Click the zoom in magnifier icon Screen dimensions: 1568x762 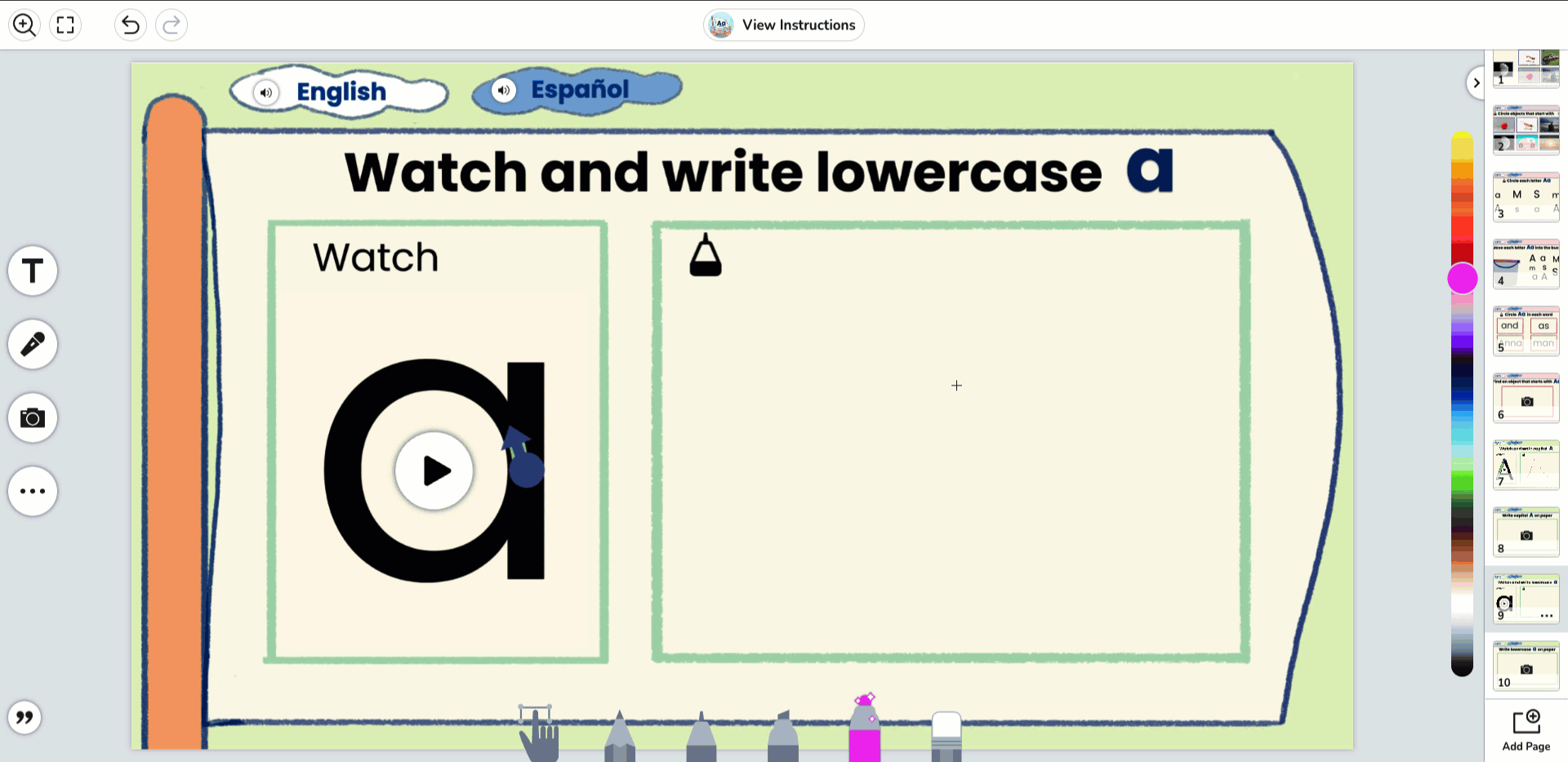click(x=24, y=25)
